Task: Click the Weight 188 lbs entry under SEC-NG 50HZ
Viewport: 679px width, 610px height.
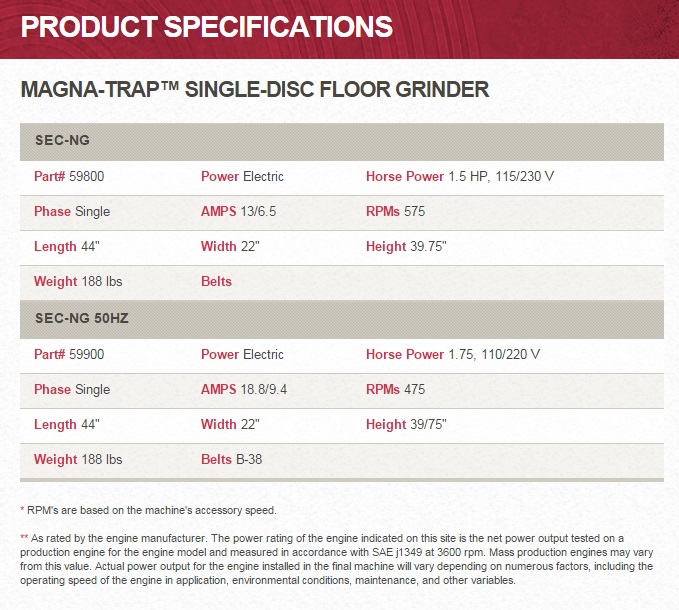Action: 78,459
